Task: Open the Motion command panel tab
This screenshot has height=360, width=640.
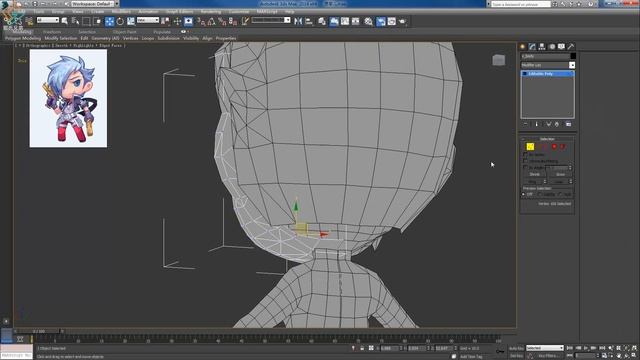Action: (552, 47)
